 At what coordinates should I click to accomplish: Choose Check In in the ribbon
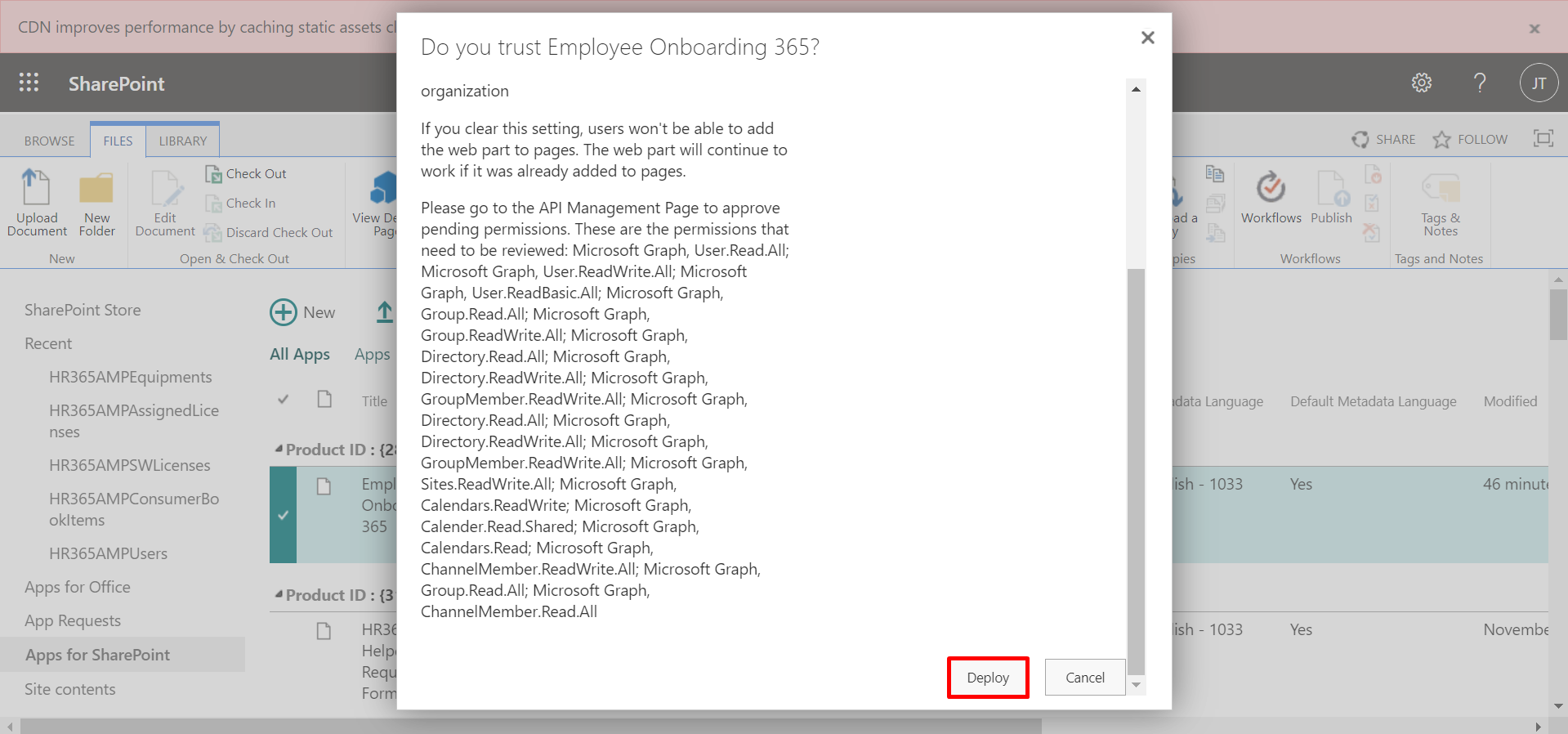tap(240, 203)
